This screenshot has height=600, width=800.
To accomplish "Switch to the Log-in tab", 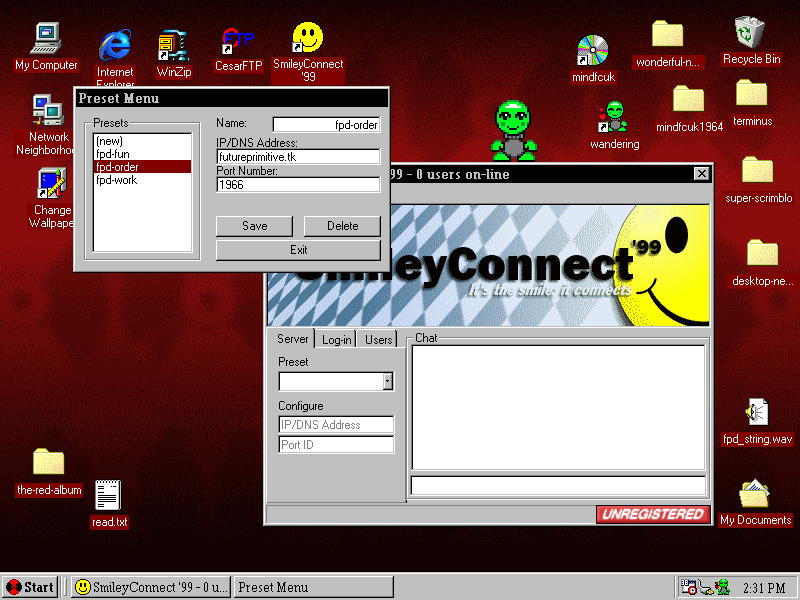I will (x=336, y=340).
